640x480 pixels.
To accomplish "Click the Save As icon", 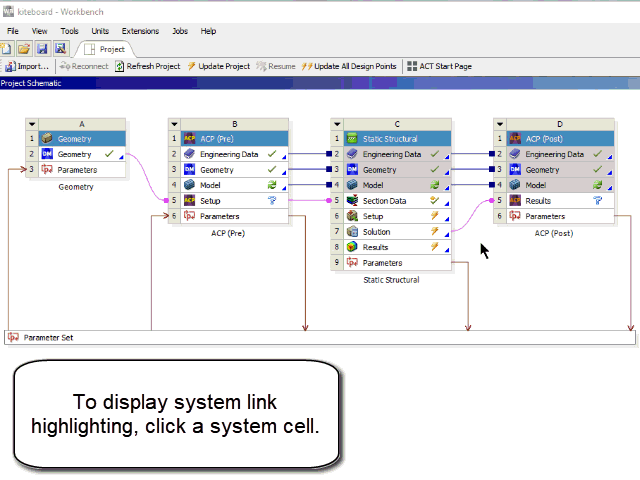I will click(x=59, y=48).
